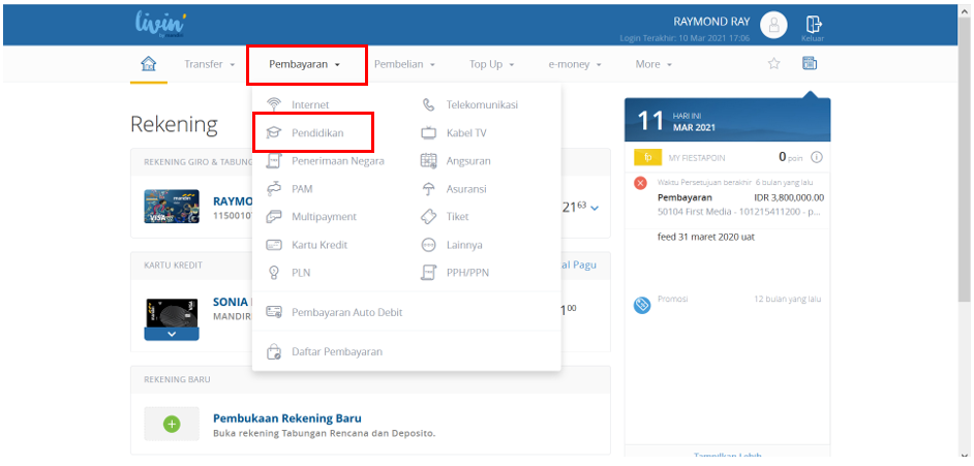Click the Multipayment icon
This screenshot has height=466, width=974.
[274, 216]
